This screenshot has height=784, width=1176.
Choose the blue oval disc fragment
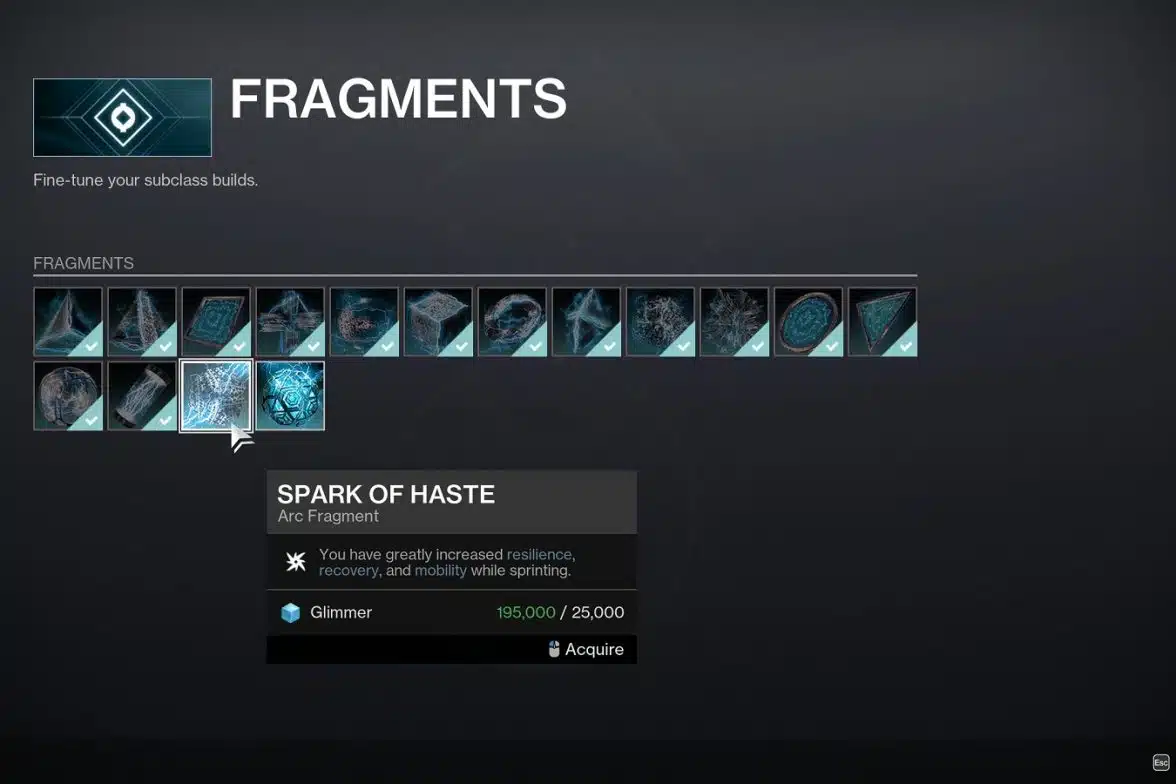pos(808,321)
